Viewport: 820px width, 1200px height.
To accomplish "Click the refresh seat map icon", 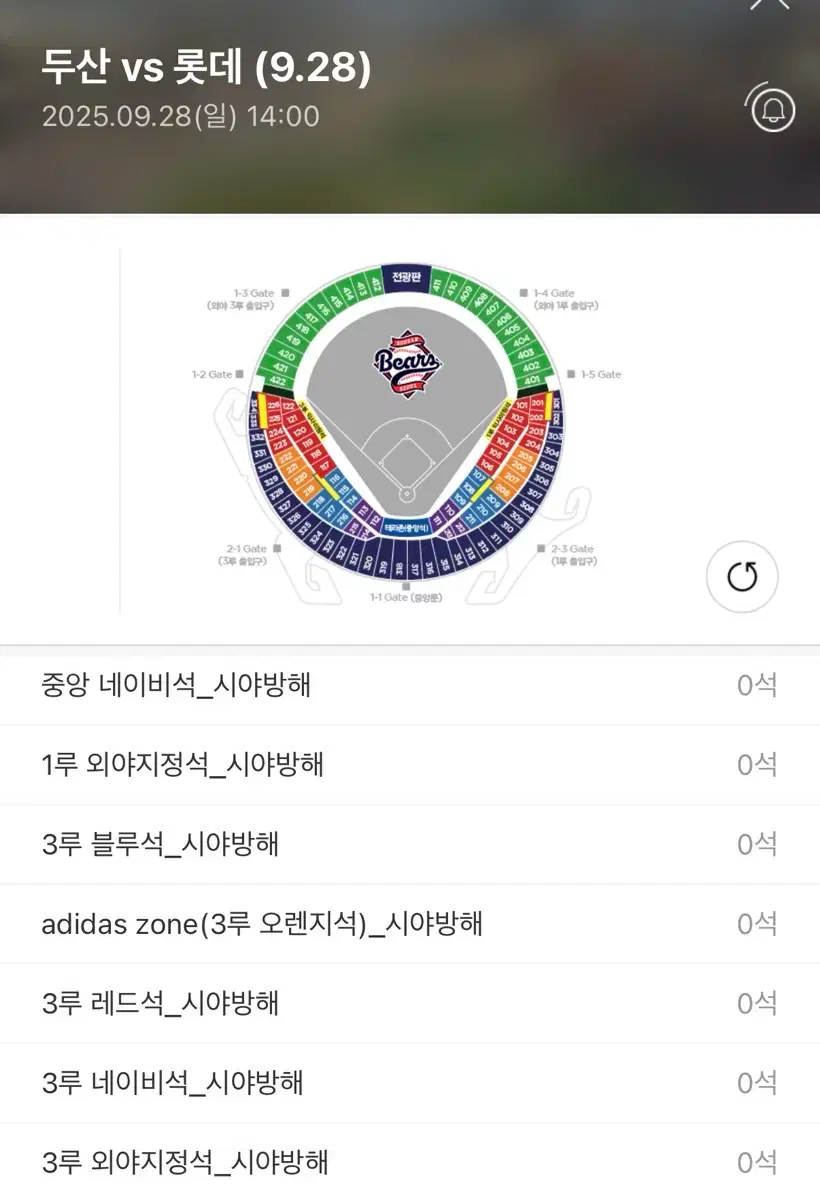I will point(742,576).
